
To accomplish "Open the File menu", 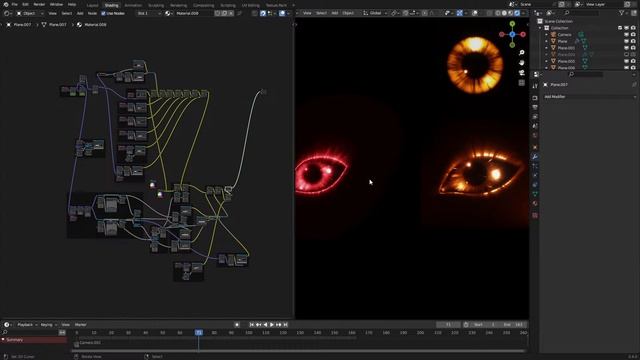I will click(15, 4).
